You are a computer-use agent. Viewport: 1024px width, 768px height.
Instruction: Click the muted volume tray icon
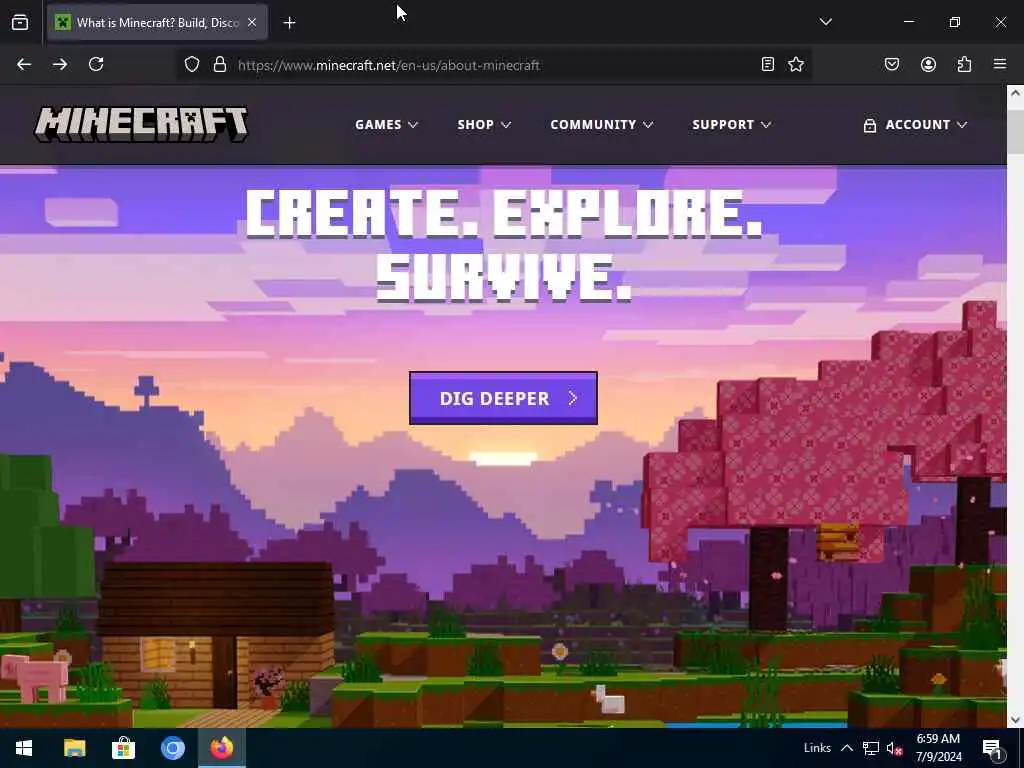point(894,748)
